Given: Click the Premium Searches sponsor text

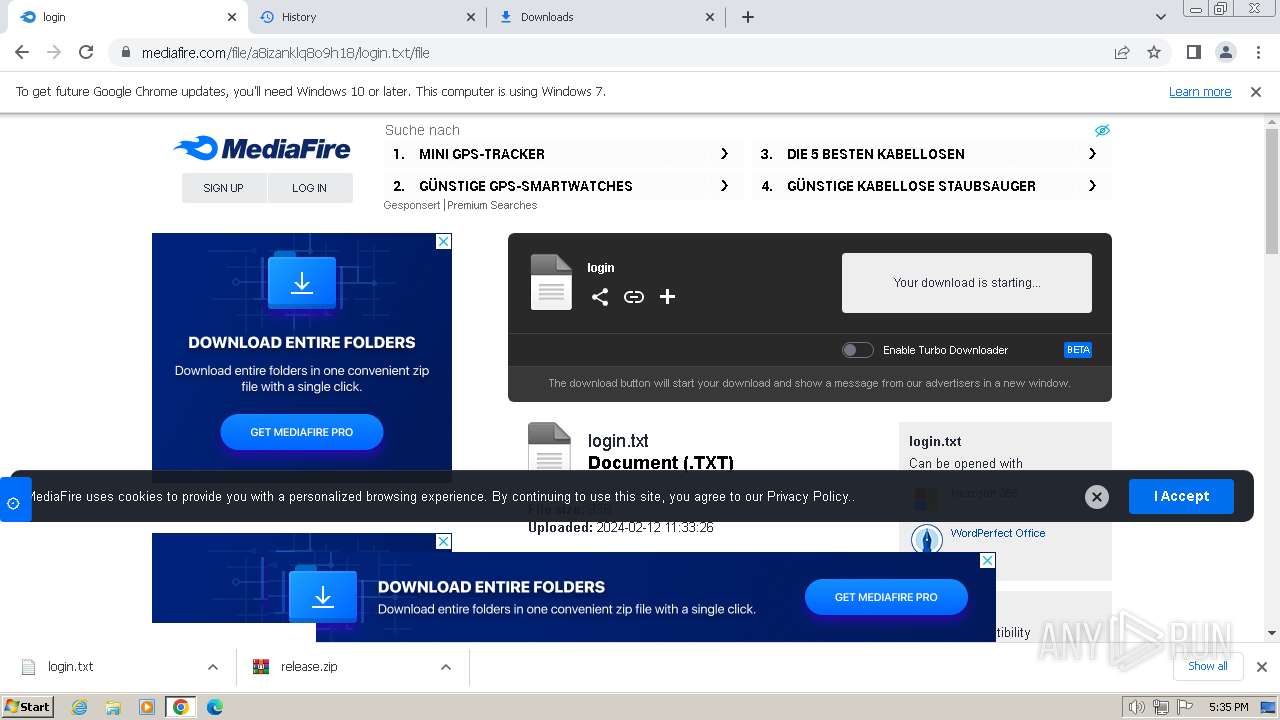Looking at the screenshot, I should point(492,205).
